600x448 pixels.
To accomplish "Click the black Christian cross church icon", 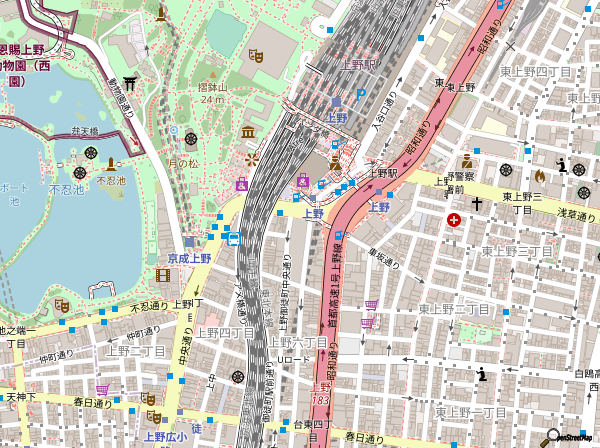I will 477,203.
